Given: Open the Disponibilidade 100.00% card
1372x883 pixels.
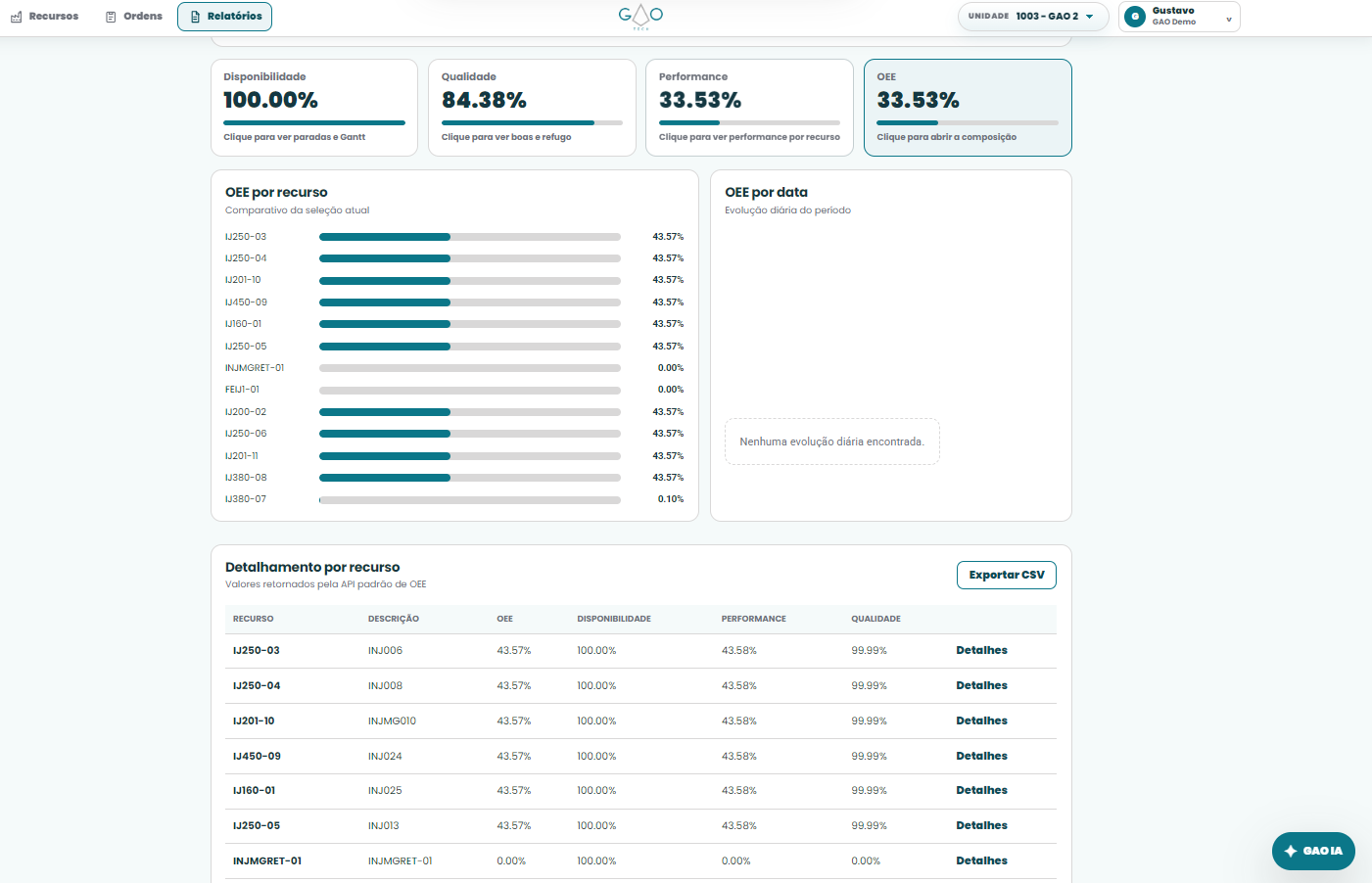Looking at the screenshot, I should point(314,108).
